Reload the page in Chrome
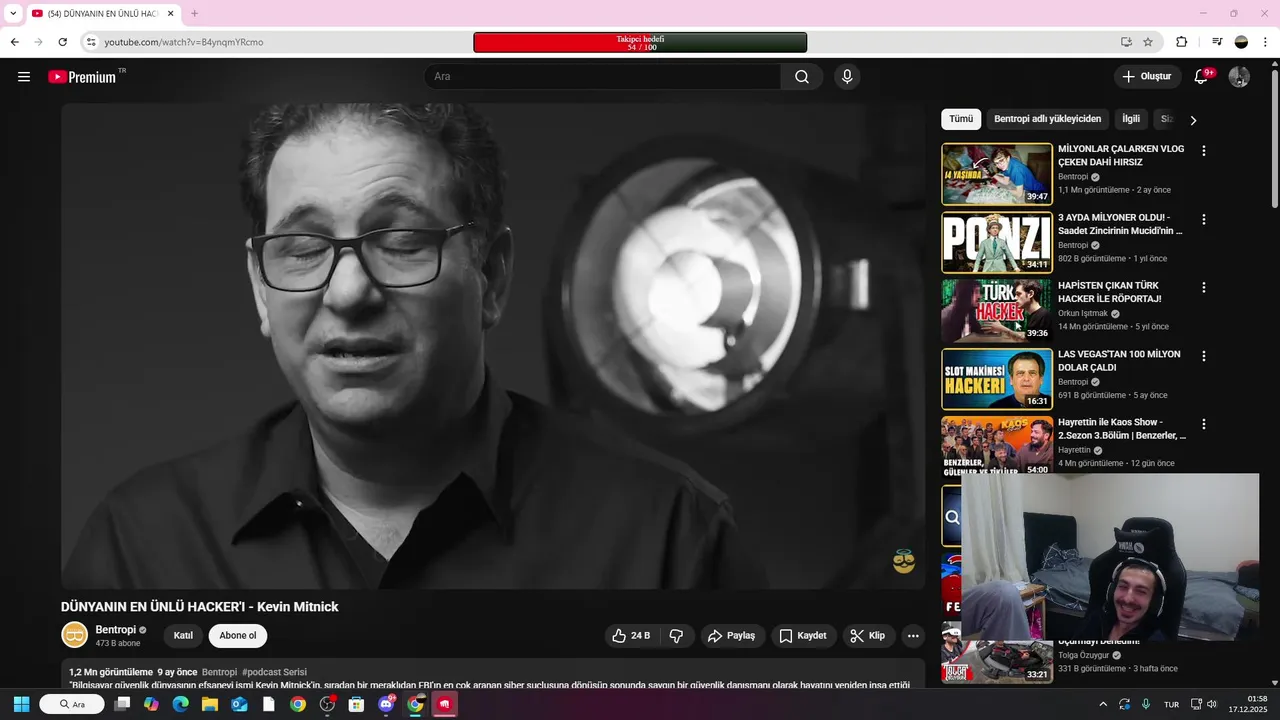 click(63, 42)
